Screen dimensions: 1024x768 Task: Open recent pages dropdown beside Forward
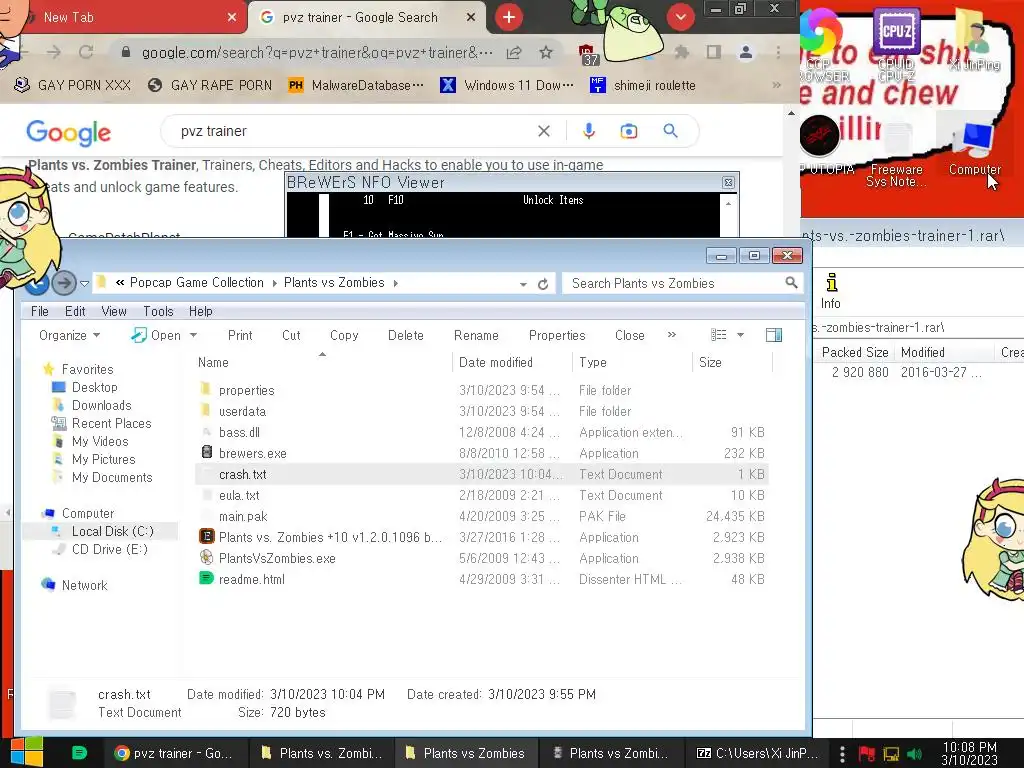[84, 283]
